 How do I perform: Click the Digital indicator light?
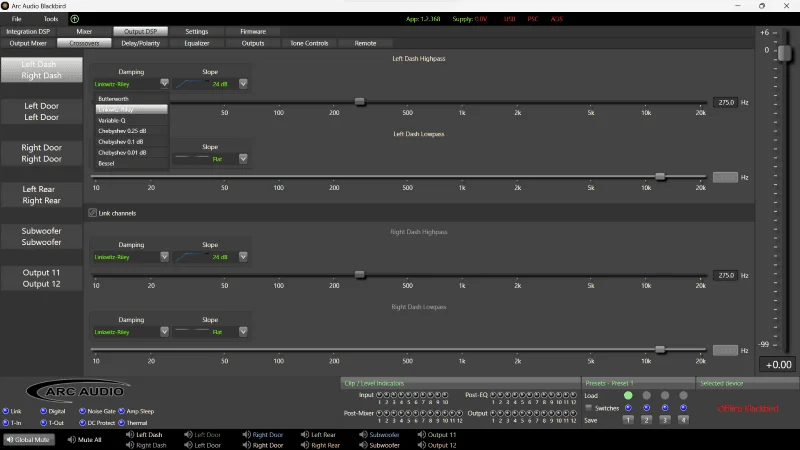click(x=43, y=411)
